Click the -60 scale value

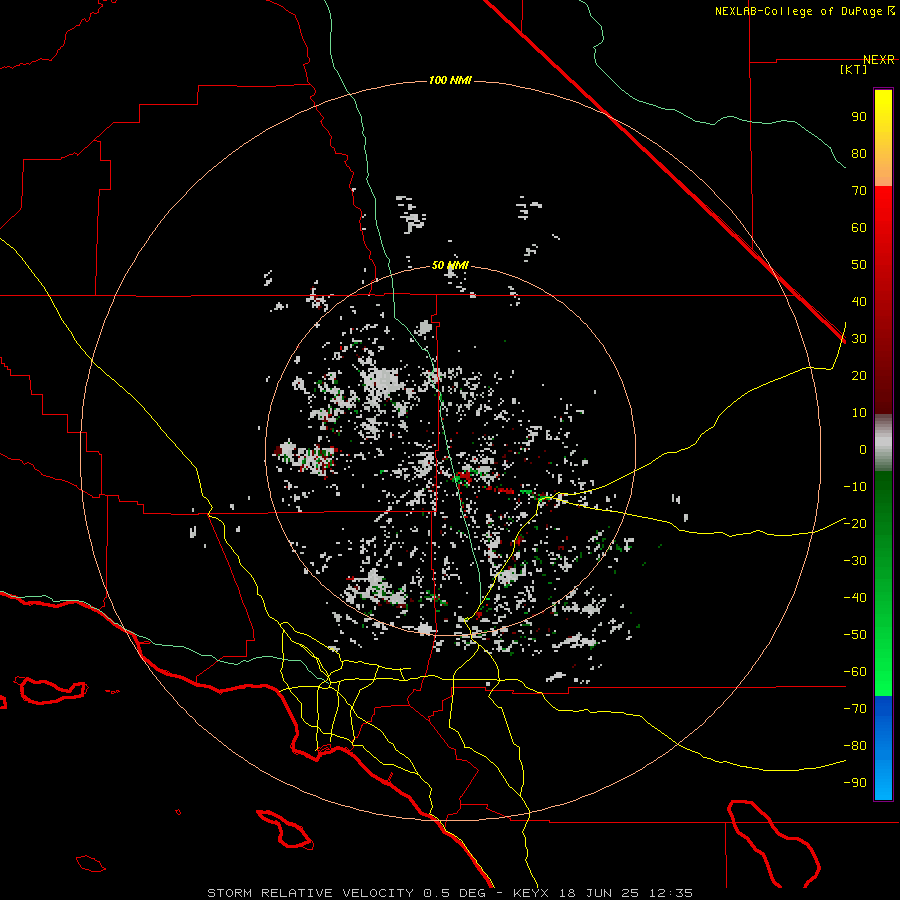[x=855, y=672]
